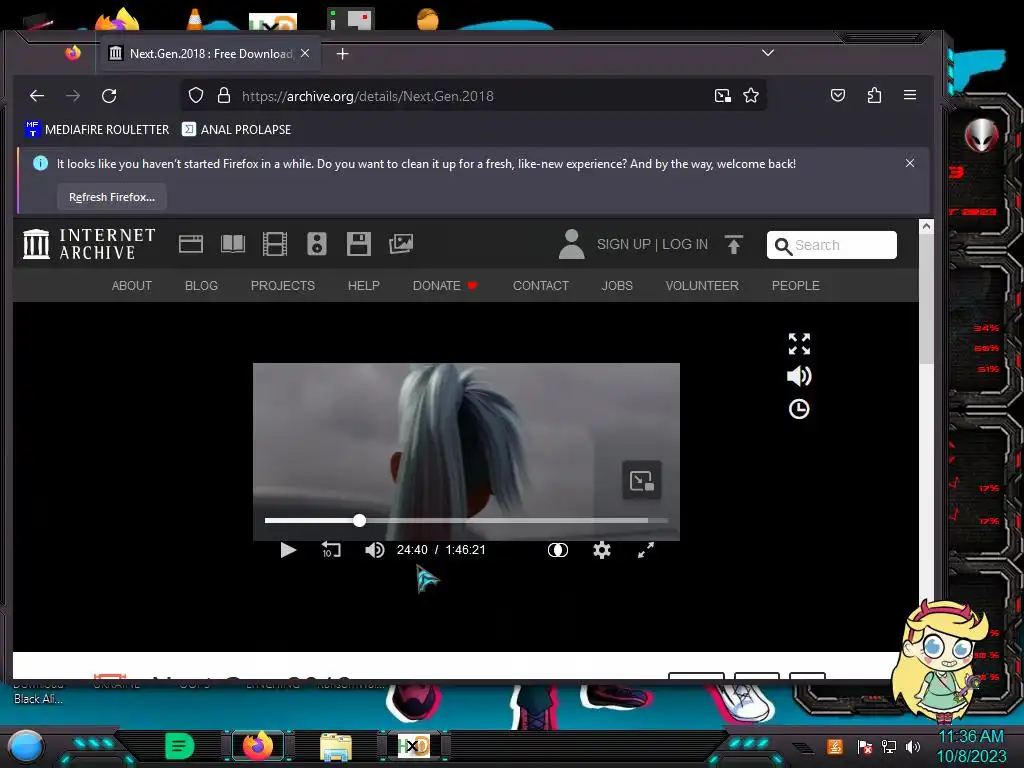Viewport: 1024px width, 768px height.
Task: Open File Explorer from the taskbar
Action: coord(336,747)
